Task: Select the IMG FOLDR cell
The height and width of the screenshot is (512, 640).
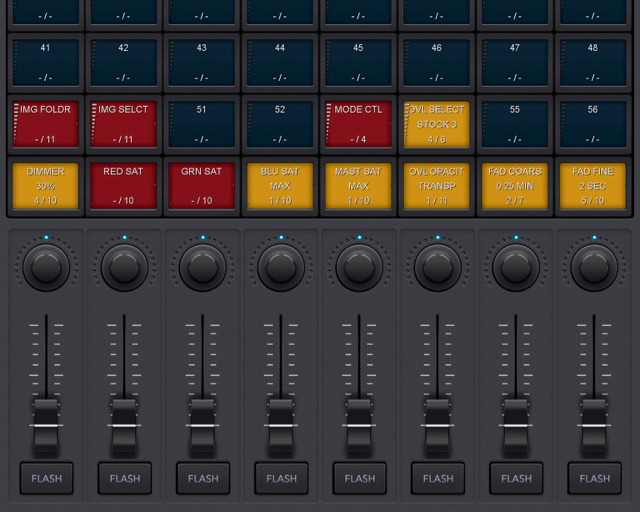Action: pos(46,124)
